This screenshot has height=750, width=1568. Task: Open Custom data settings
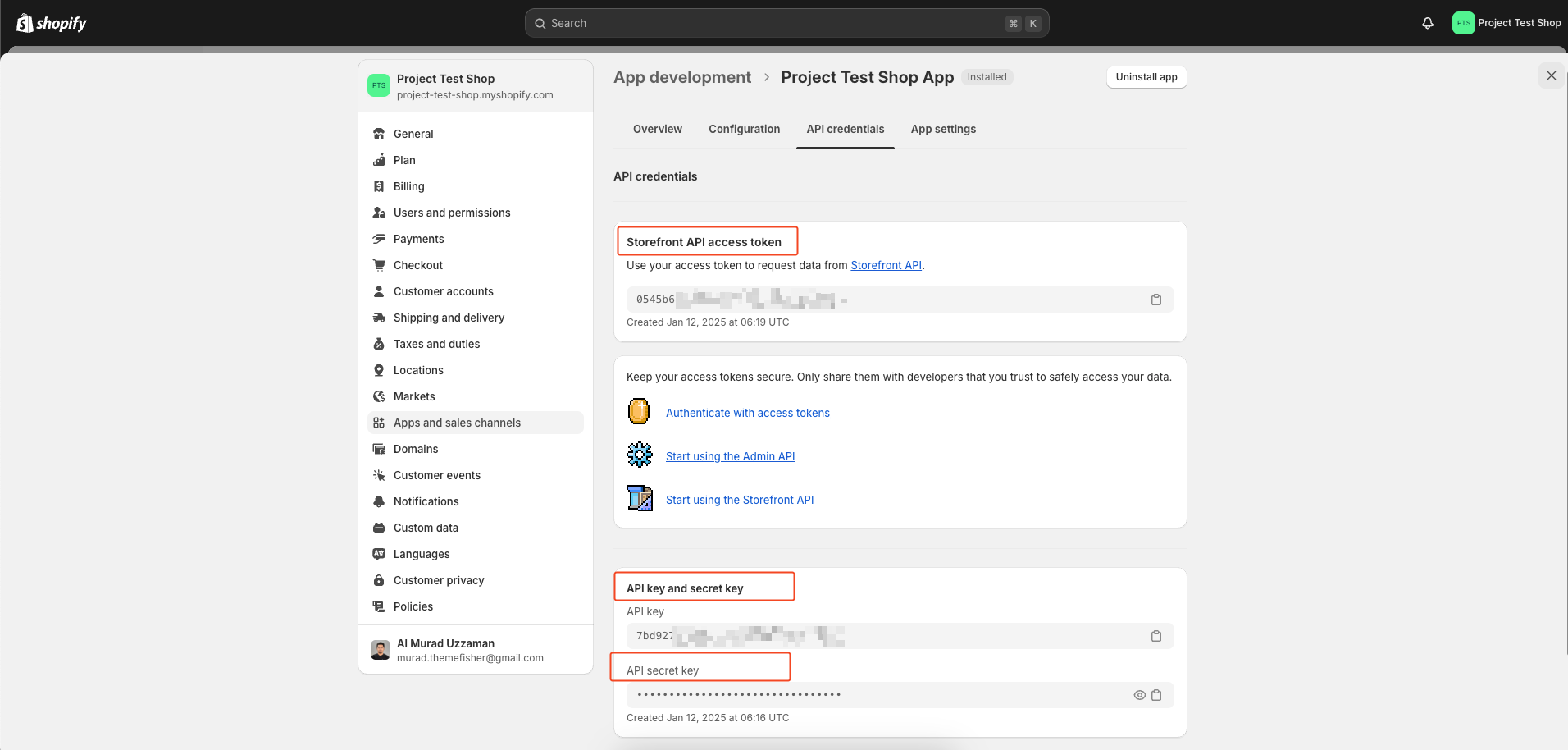click(476, 528)
